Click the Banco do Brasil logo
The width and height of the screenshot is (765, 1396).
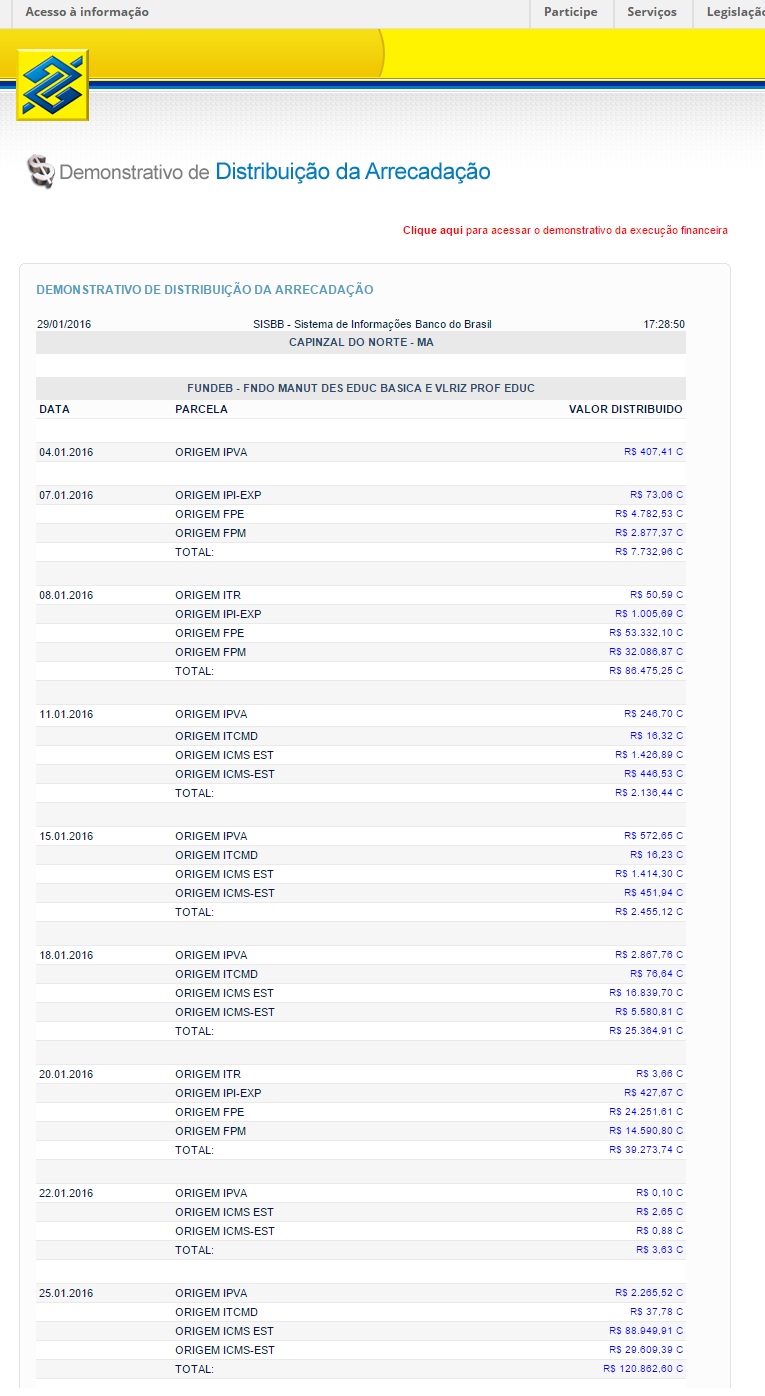(x=52, y=85)
